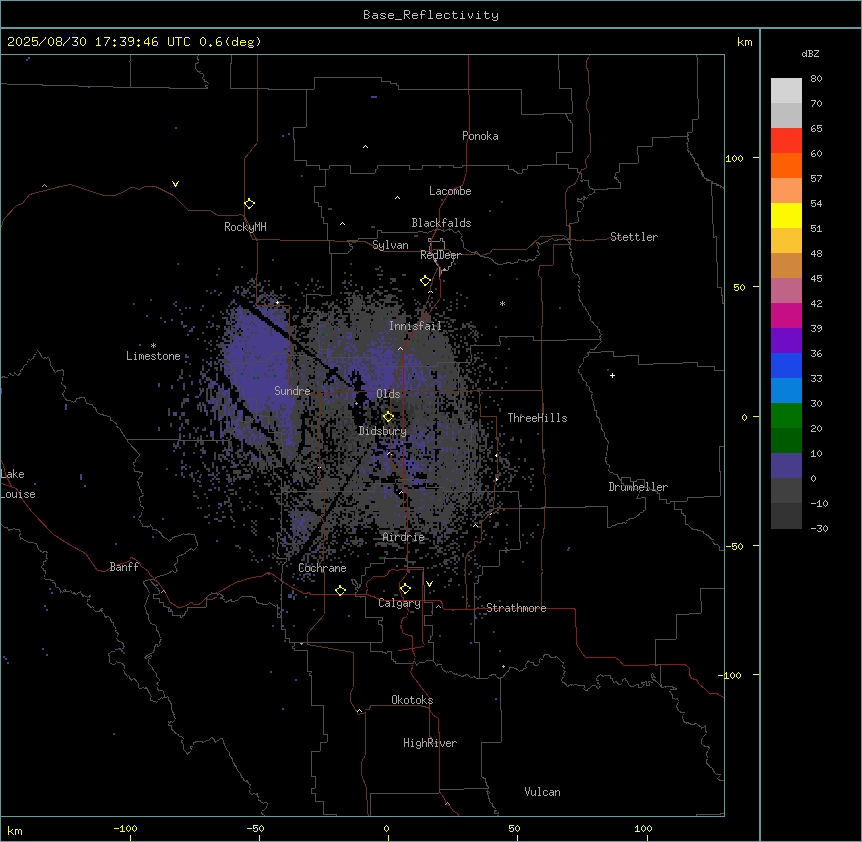Select the red 60-65 dBZ legend swatch
Viewport: 862px width, 842px height.
[x=786, y=141]
